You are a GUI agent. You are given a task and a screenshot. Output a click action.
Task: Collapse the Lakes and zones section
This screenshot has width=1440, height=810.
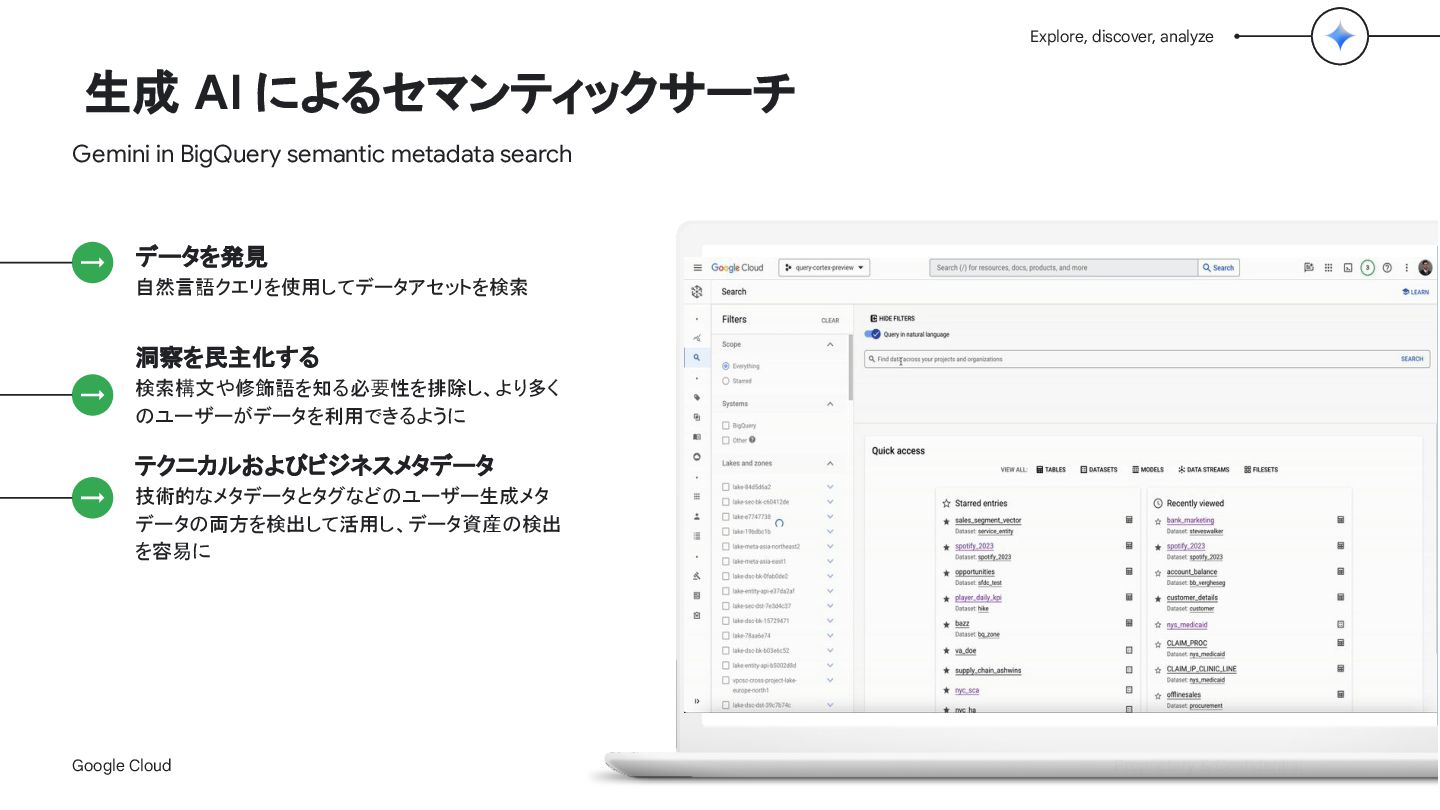[x=830, y=464]
